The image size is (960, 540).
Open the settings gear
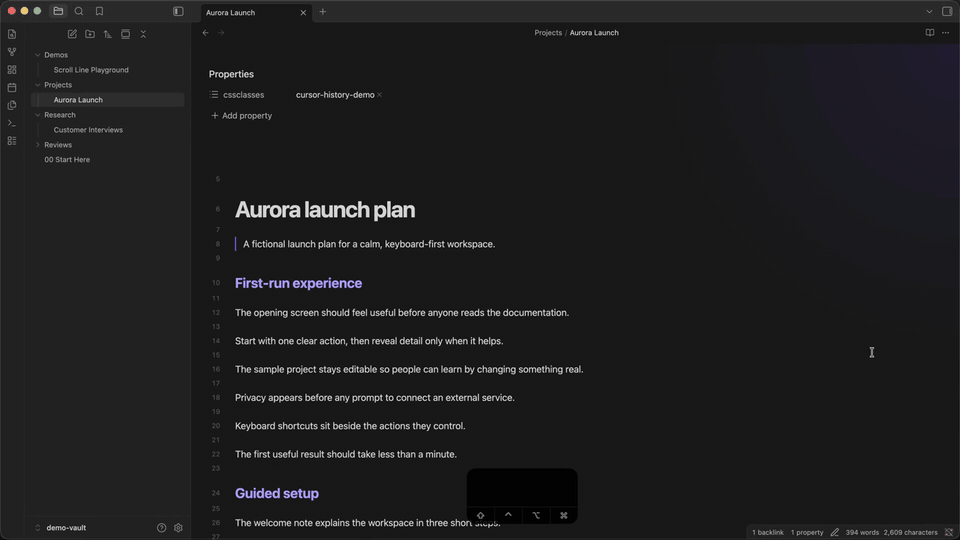tap(178, 528)
